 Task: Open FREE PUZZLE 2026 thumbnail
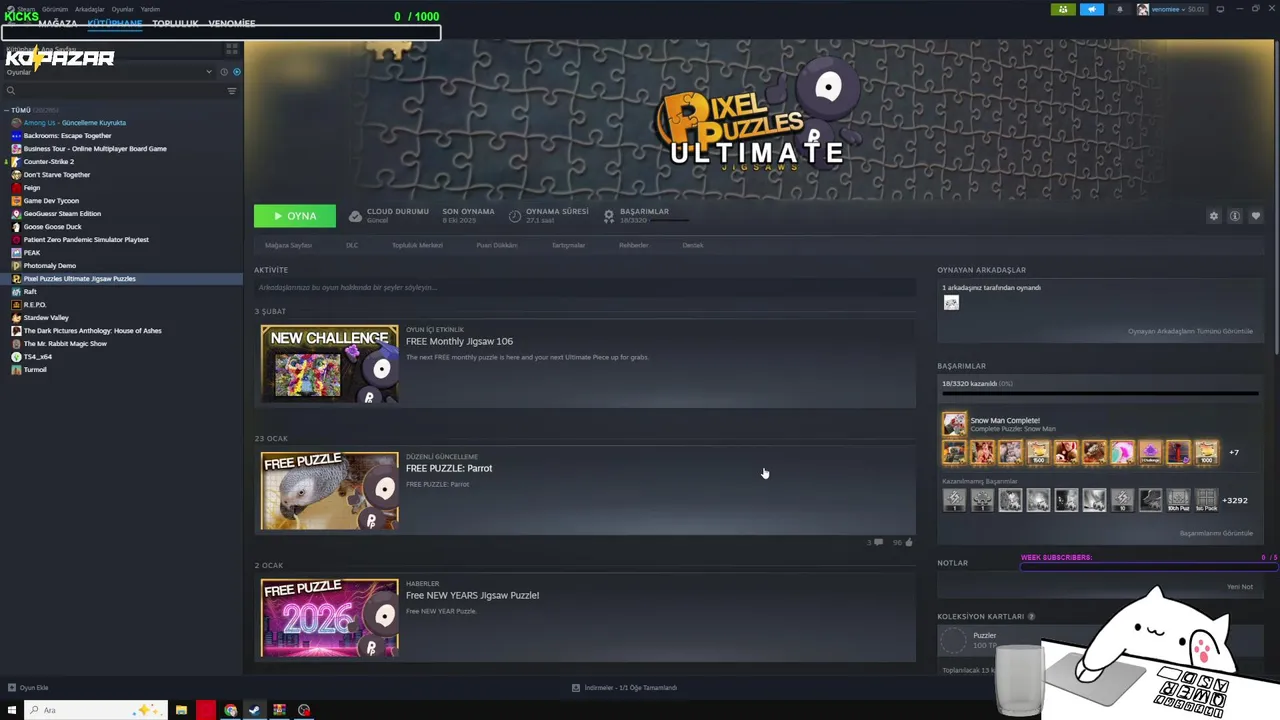tap(329, 618)
